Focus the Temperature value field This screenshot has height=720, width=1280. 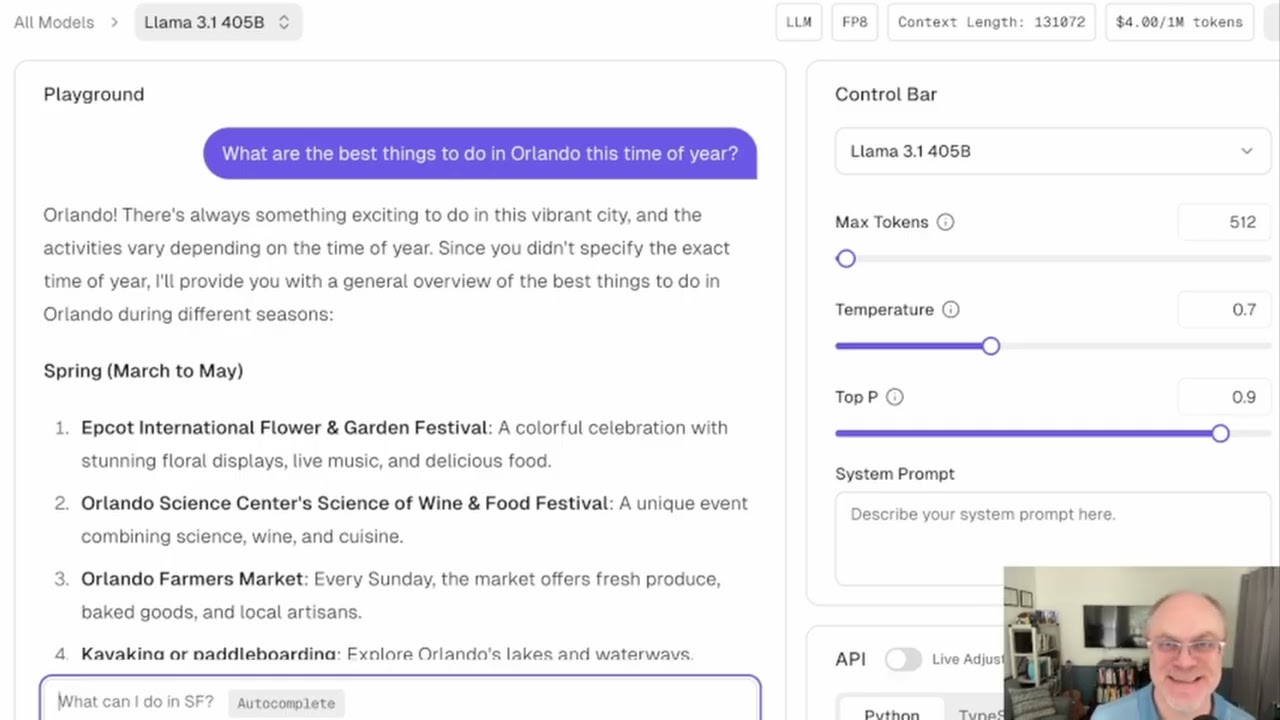(x=1224, y=310)
